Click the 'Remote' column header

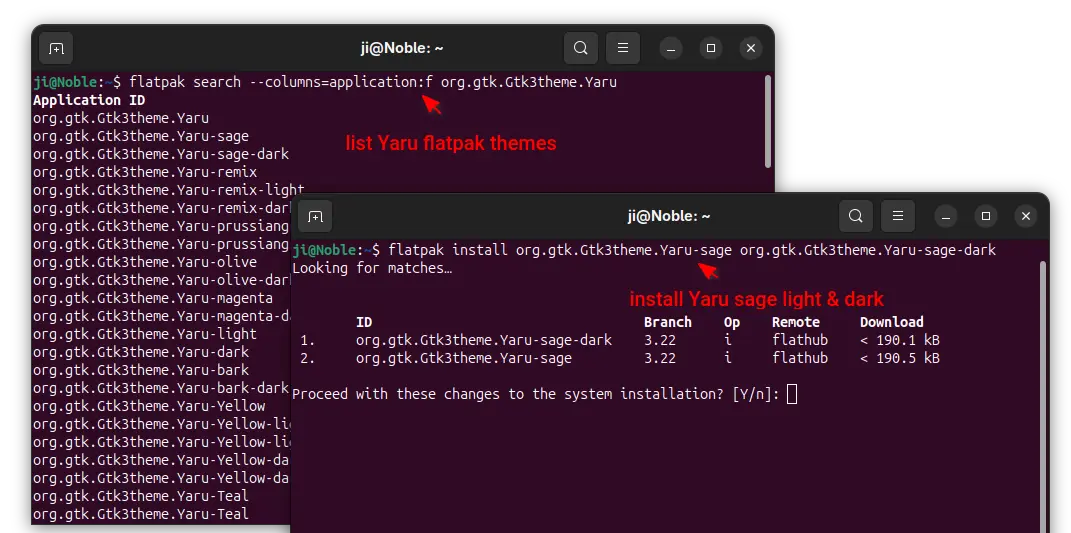[x=796, y=323]
